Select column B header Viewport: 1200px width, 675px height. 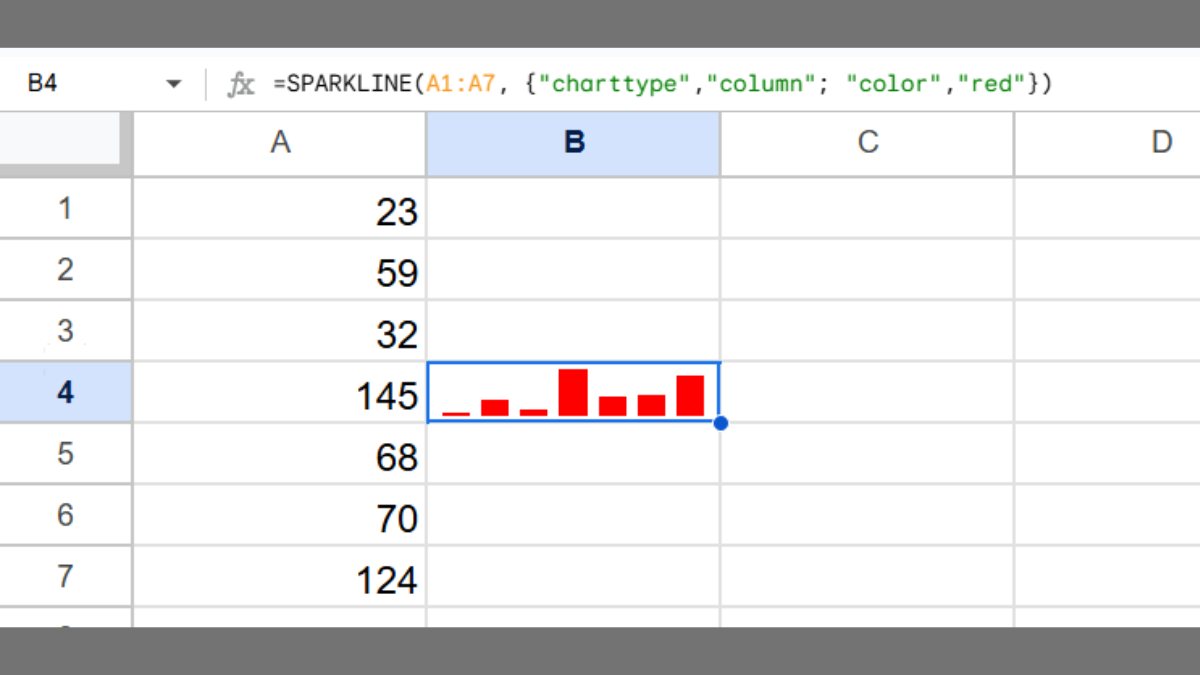point(573,143)
